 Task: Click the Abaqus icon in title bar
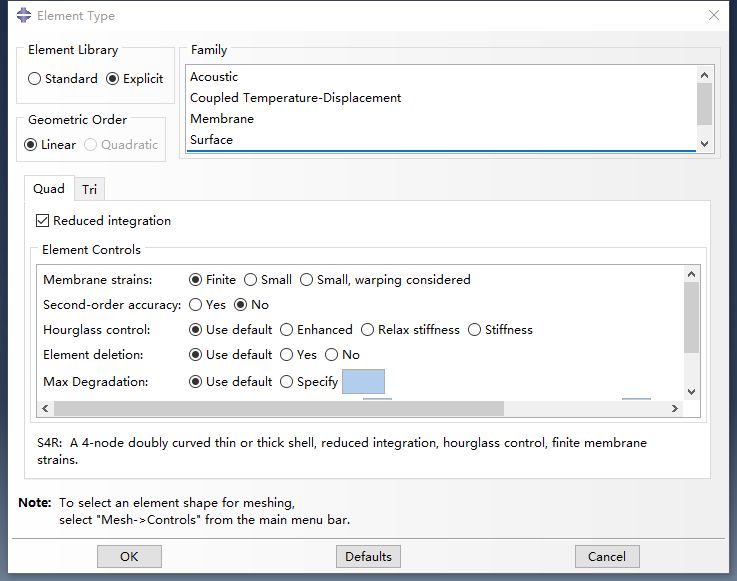(x=24, y=16)
